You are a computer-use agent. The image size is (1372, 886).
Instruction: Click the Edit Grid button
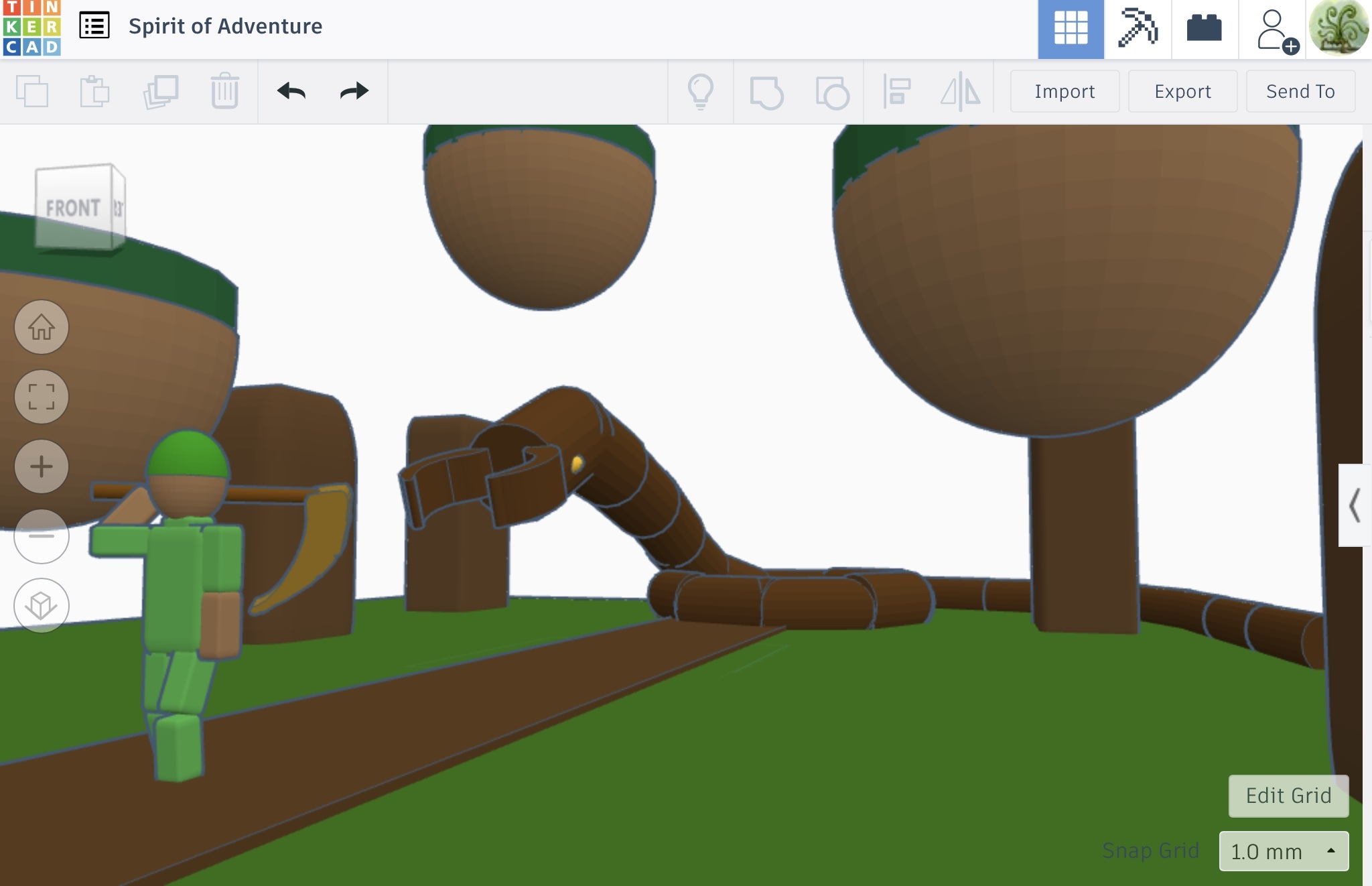1288,796
